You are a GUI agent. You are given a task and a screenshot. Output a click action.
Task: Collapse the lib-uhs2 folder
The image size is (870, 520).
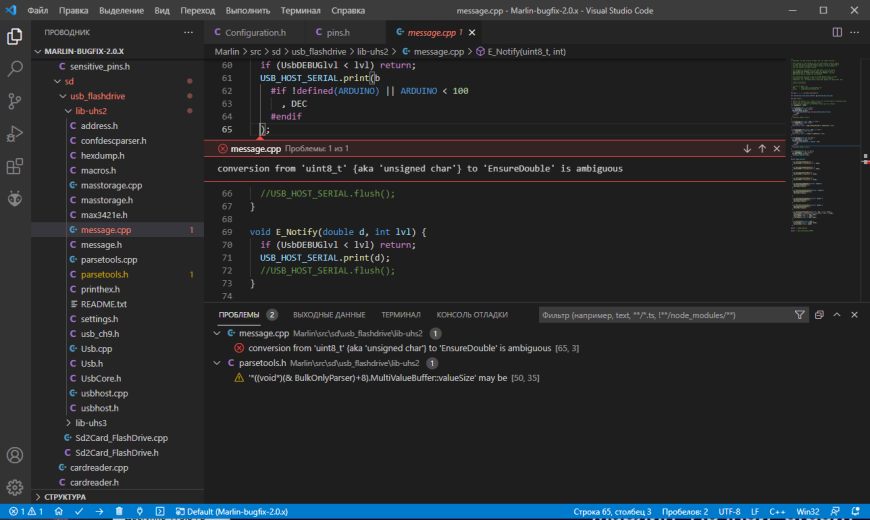tap(68, 111)
